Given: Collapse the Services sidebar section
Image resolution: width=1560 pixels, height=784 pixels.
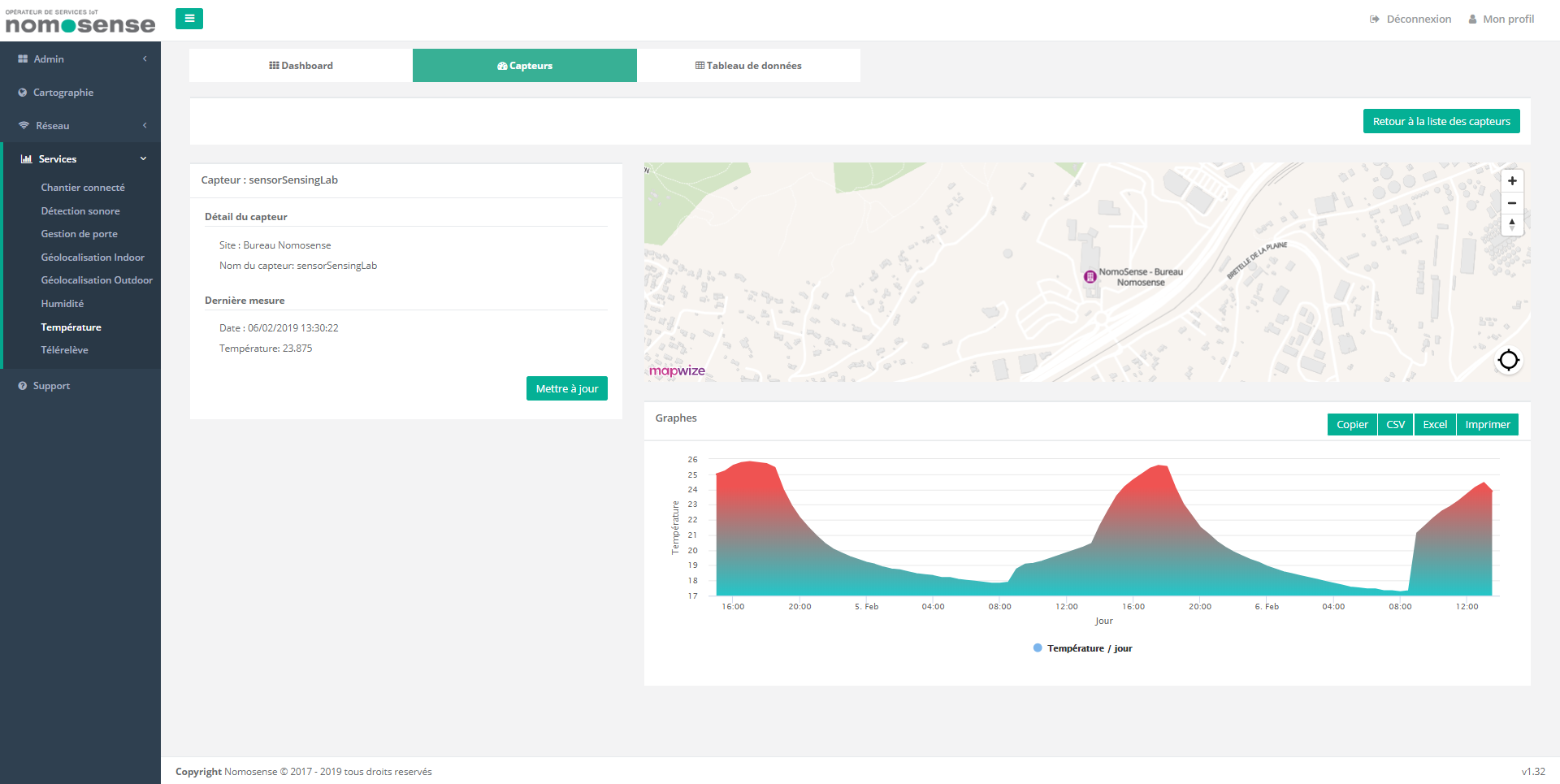Looking at the screenshot, I should (80, 159).
